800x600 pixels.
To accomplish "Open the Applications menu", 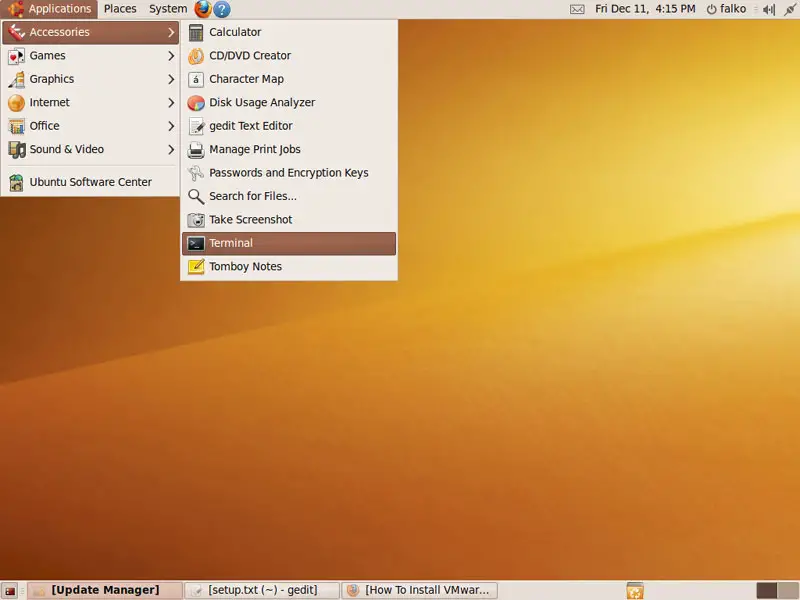I will click(49, 9).
